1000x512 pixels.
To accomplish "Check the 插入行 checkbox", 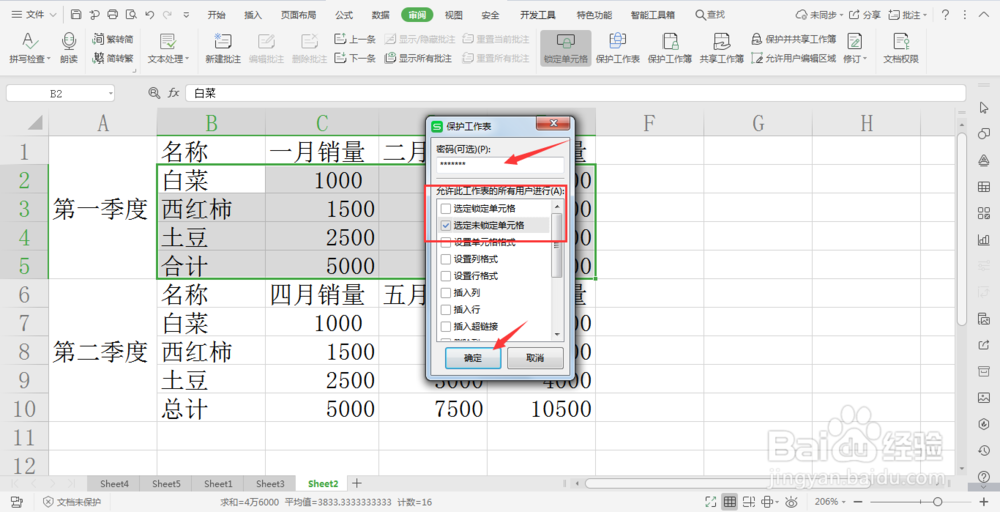I will pyautogui.click(x=446, y=309).
